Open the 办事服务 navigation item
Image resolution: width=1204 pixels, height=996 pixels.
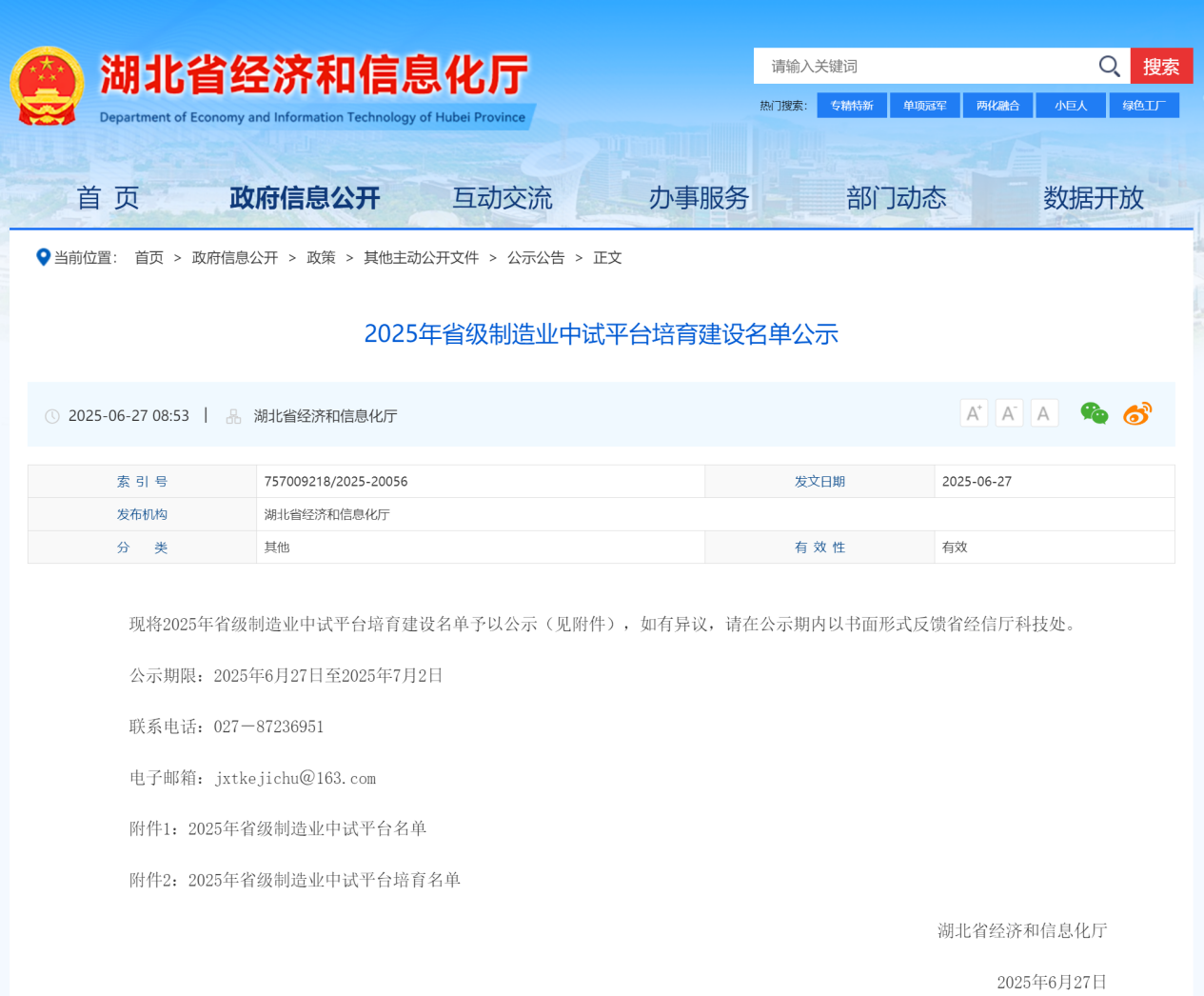tap(699, 198)
